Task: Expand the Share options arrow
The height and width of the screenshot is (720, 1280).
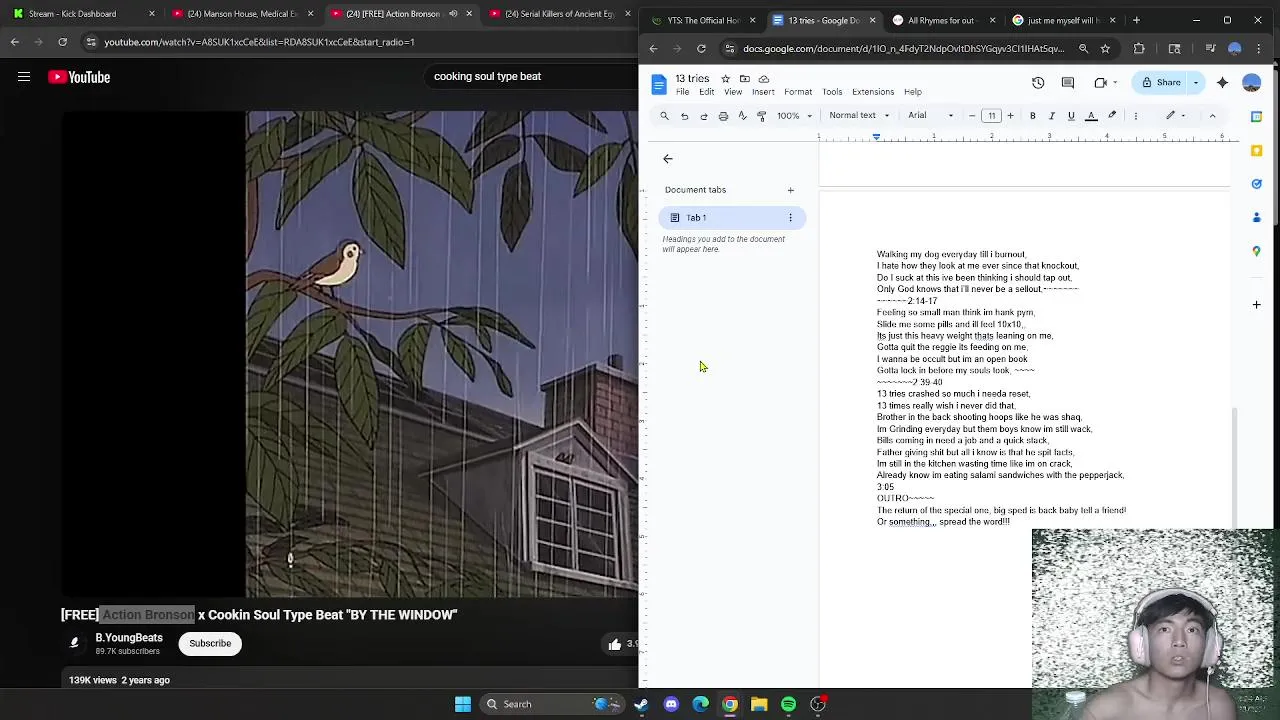Action: click(x=1196, y=83)
